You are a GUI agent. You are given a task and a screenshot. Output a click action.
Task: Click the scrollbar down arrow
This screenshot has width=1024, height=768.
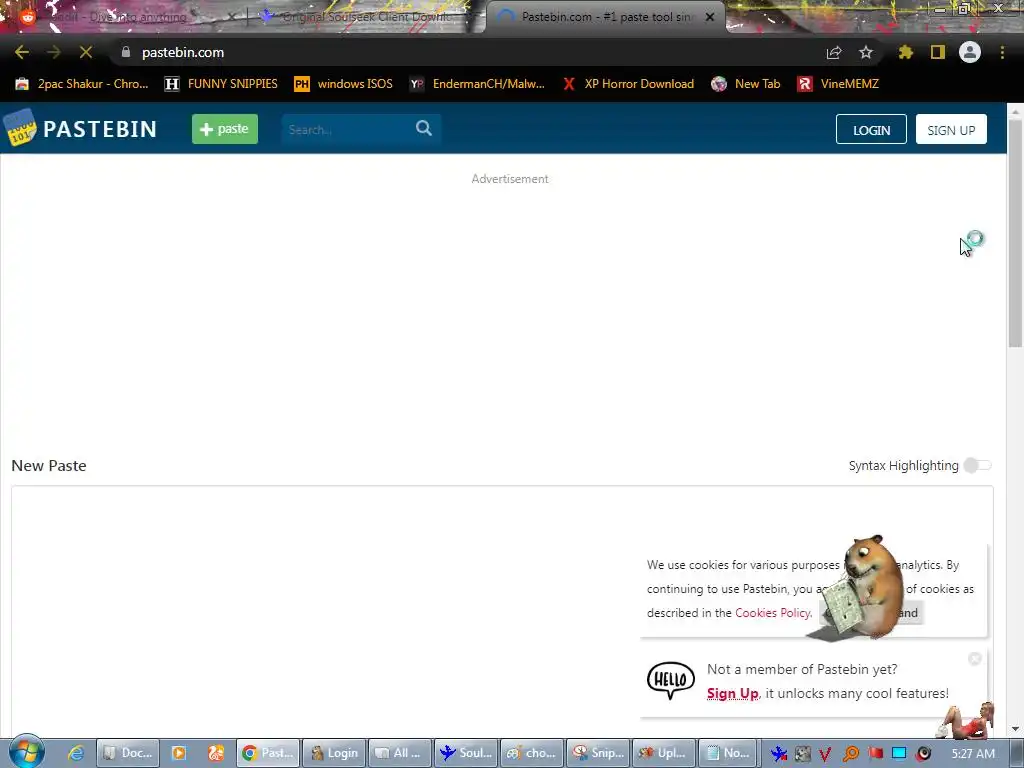click(1016, 729)
